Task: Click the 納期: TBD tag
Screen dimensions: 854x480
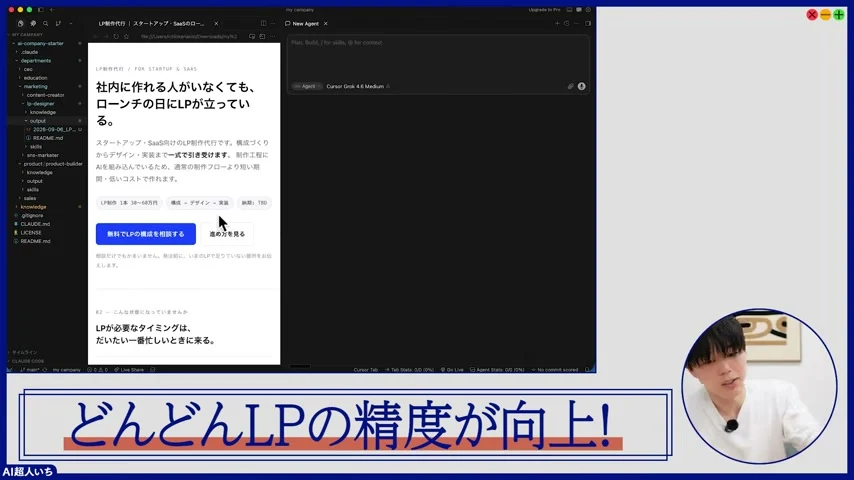Action: (x=254, y=203)
